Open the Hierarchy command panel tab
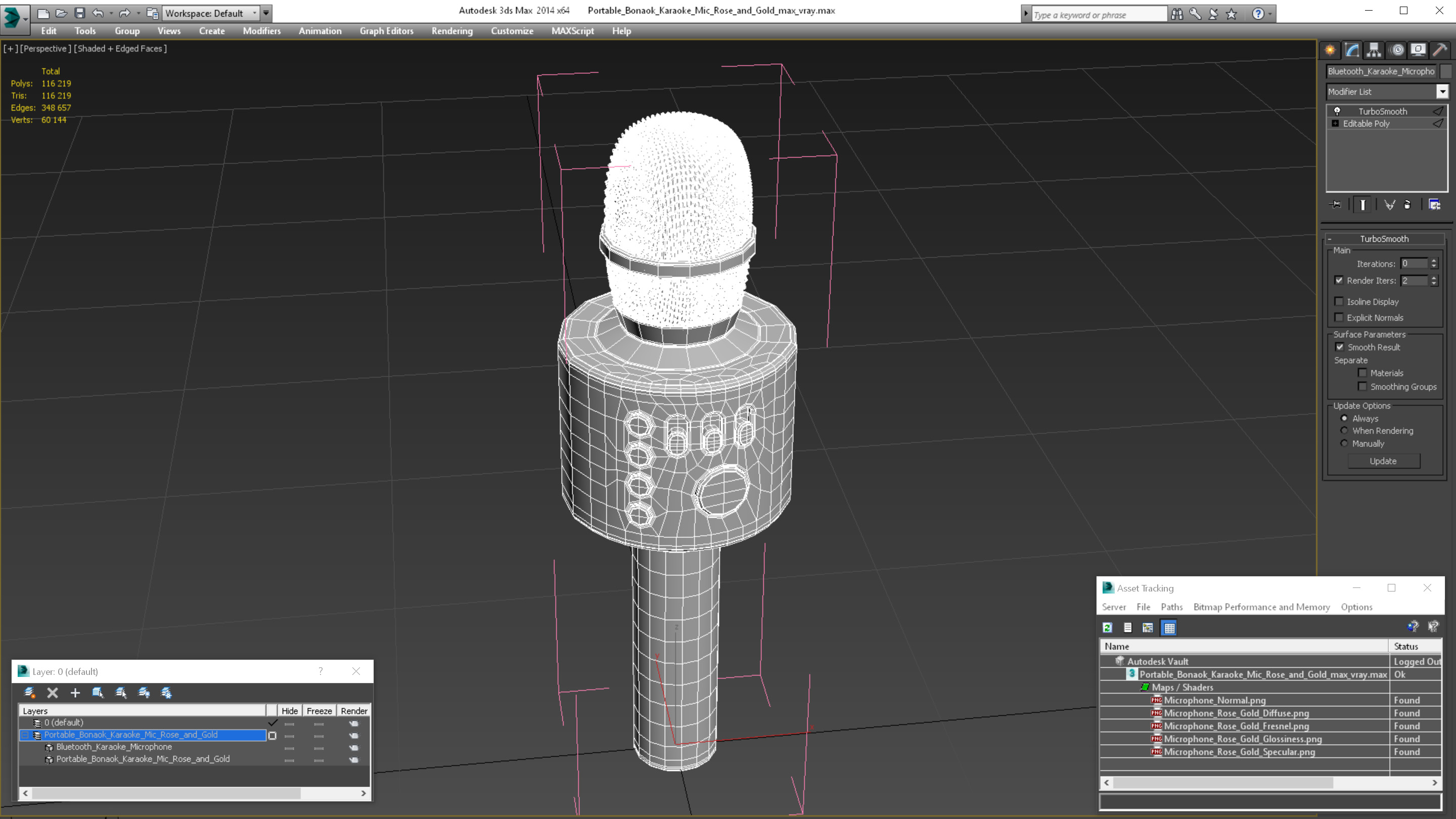1456x819 pixels. pyautogui.click(x=1374, y=51)
